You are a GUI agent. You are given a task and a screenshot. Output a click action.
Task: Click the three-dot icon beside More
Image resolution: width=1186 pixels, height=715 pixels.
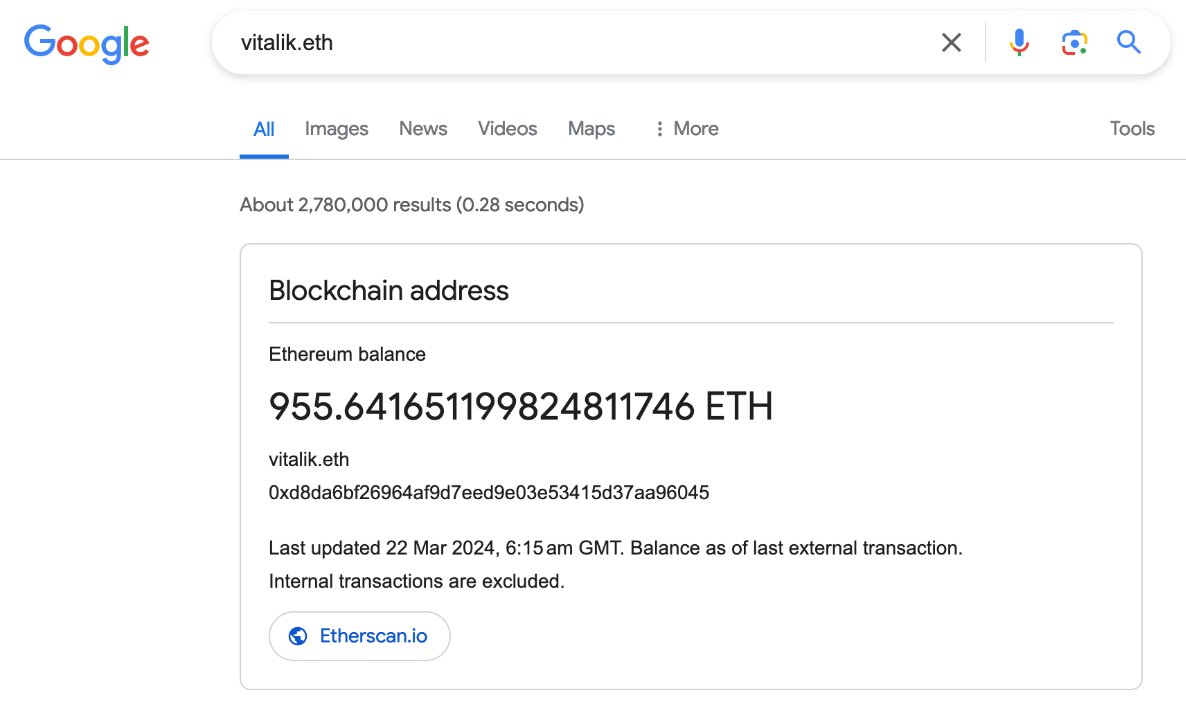point(658,128)
